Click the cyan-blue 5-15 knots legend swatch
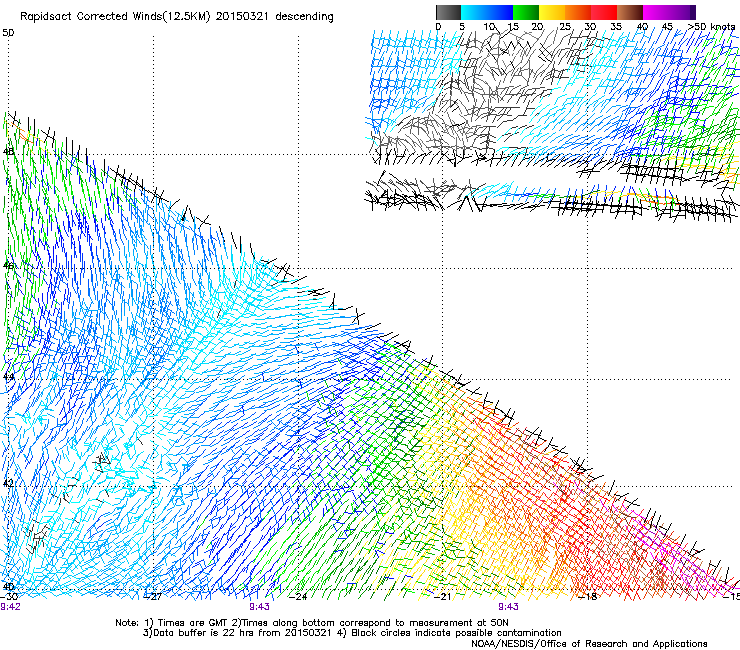 (x=487, y=12)
